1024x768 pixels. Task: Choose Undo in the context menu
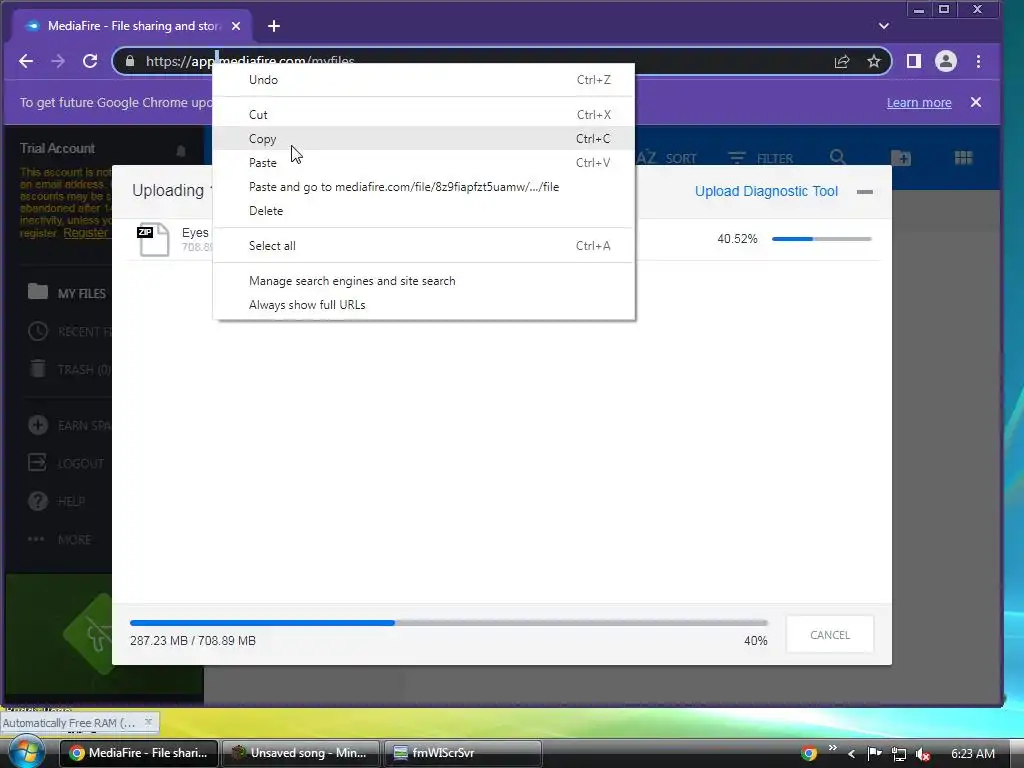click(424, 80)
